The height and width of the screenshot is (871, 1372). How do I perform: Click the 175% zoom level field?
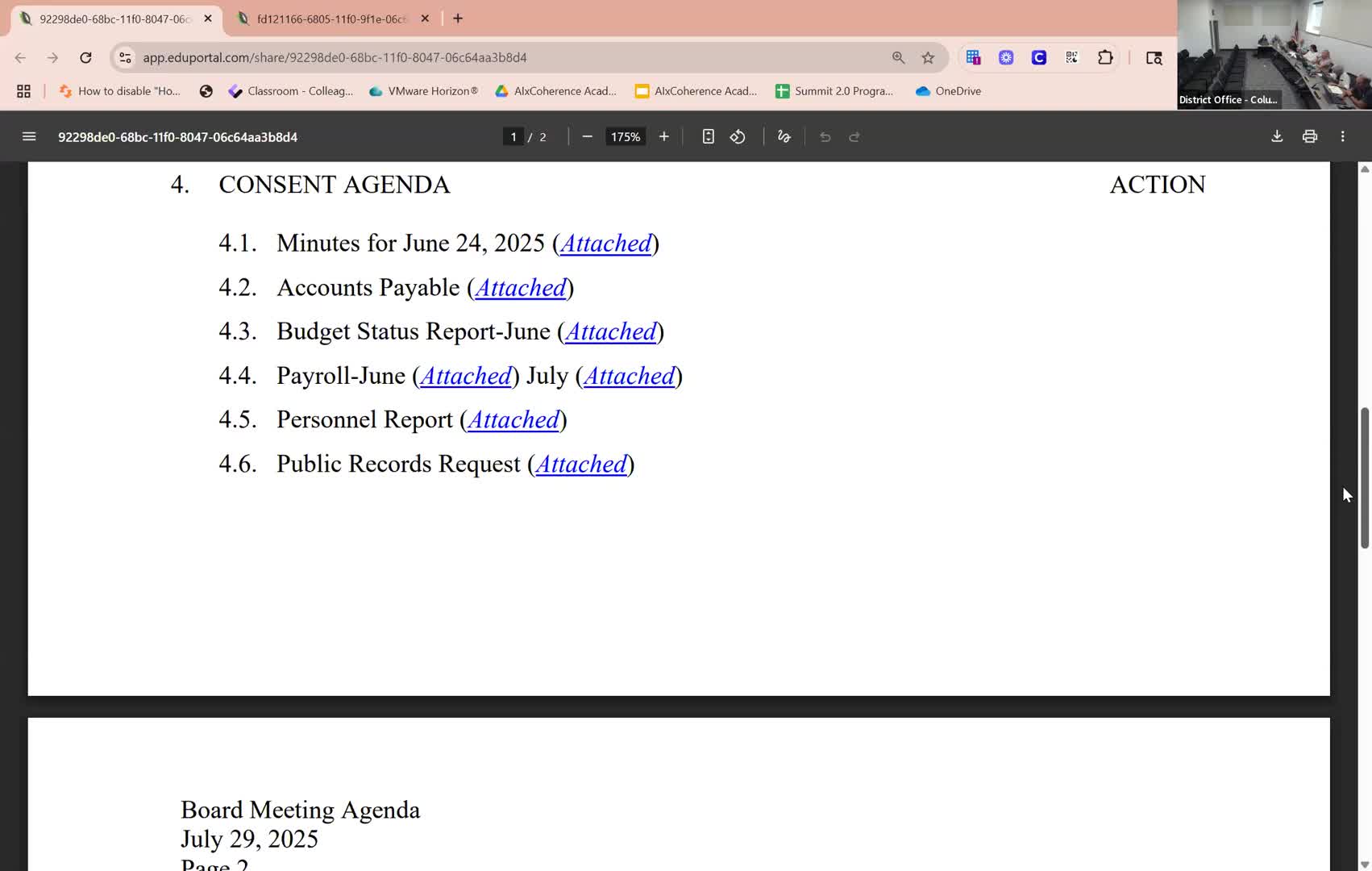(626, 137)
